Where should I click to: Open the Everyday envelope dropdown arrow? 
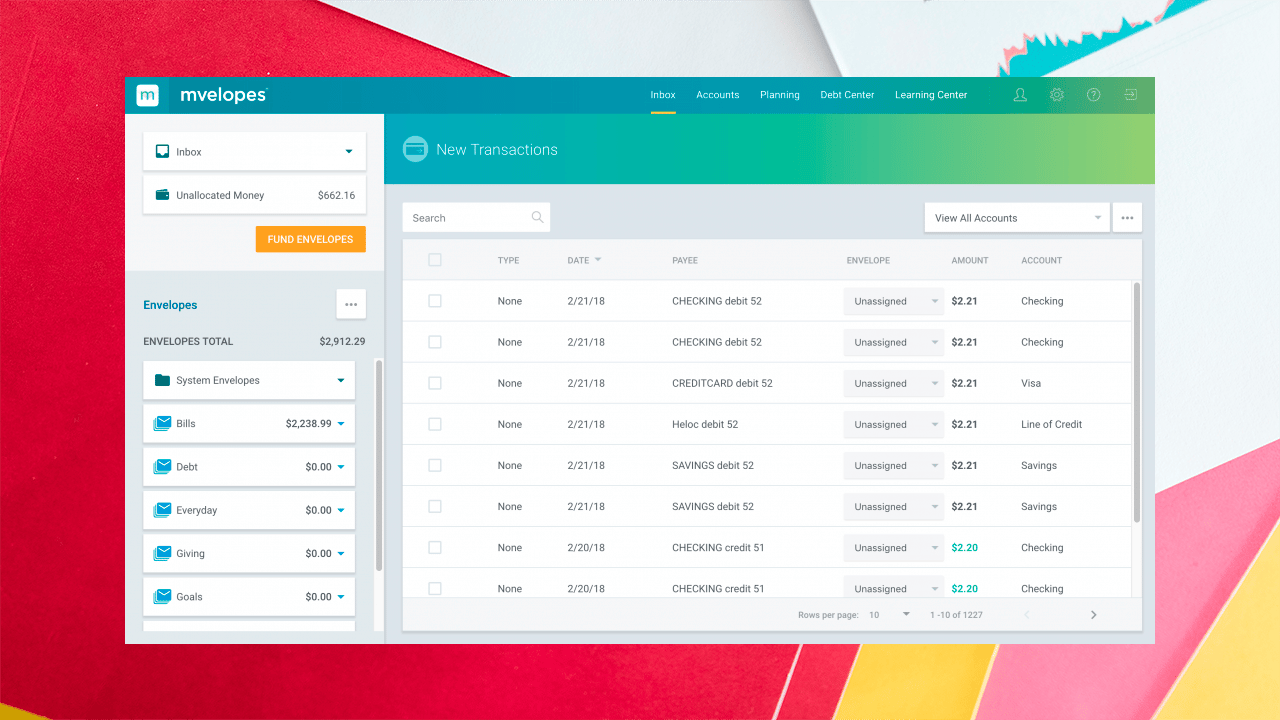341,510
